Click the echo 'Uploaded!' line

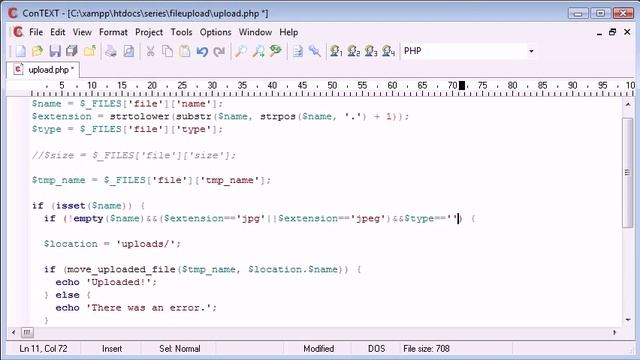pos(106,282)
